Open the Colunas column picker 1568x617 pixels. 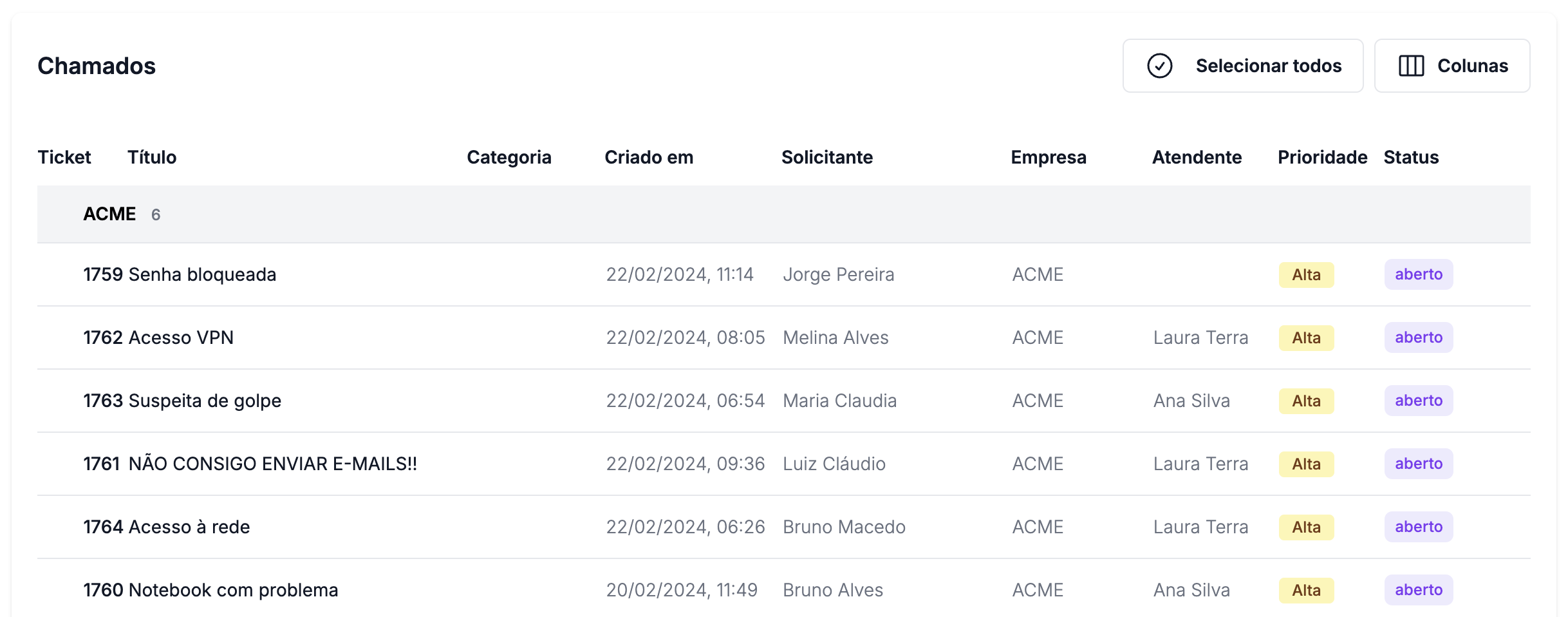pyautogui.click(x=1452, y=66)
